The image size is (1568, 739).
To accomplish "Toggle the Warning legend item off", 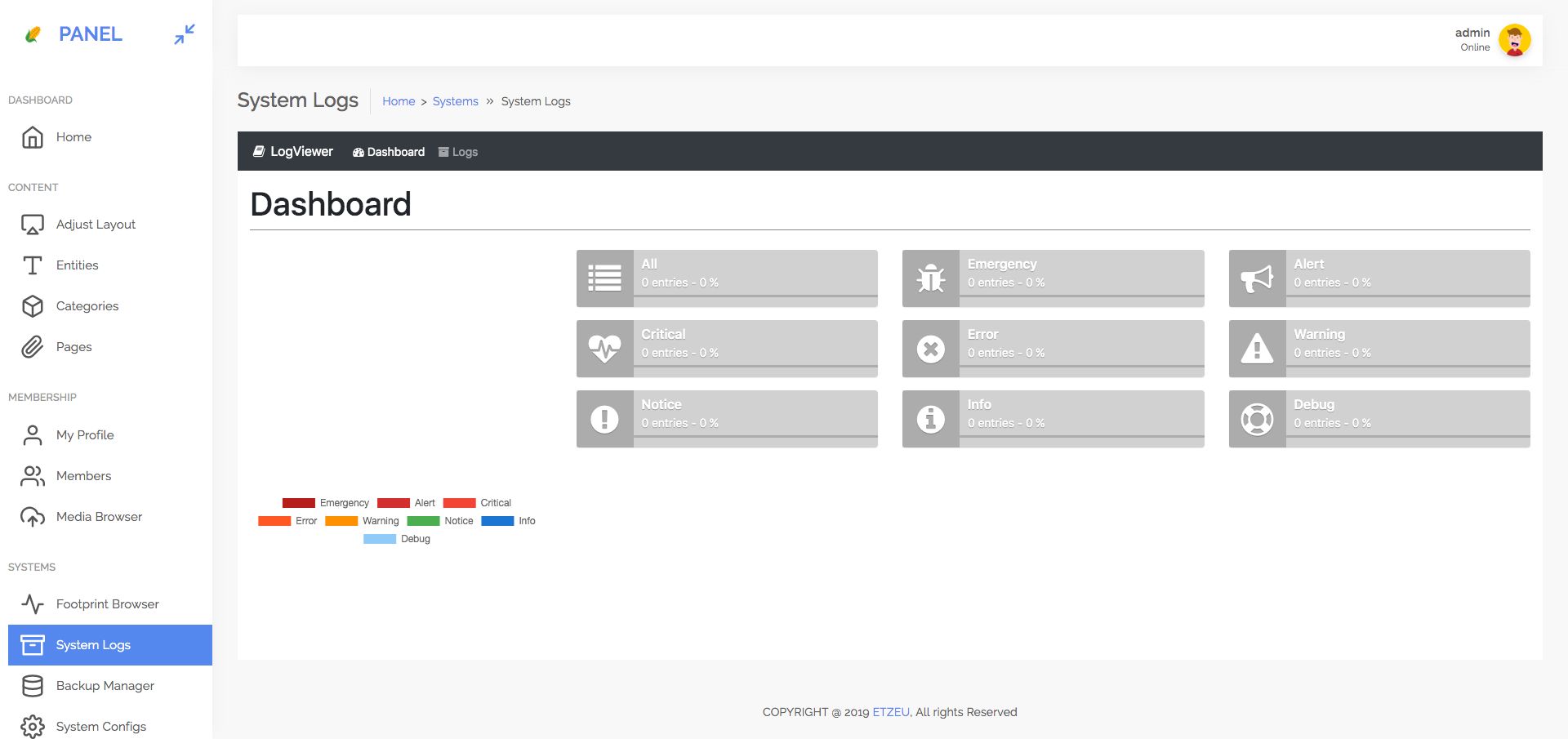I will click(x=362, y=521).
